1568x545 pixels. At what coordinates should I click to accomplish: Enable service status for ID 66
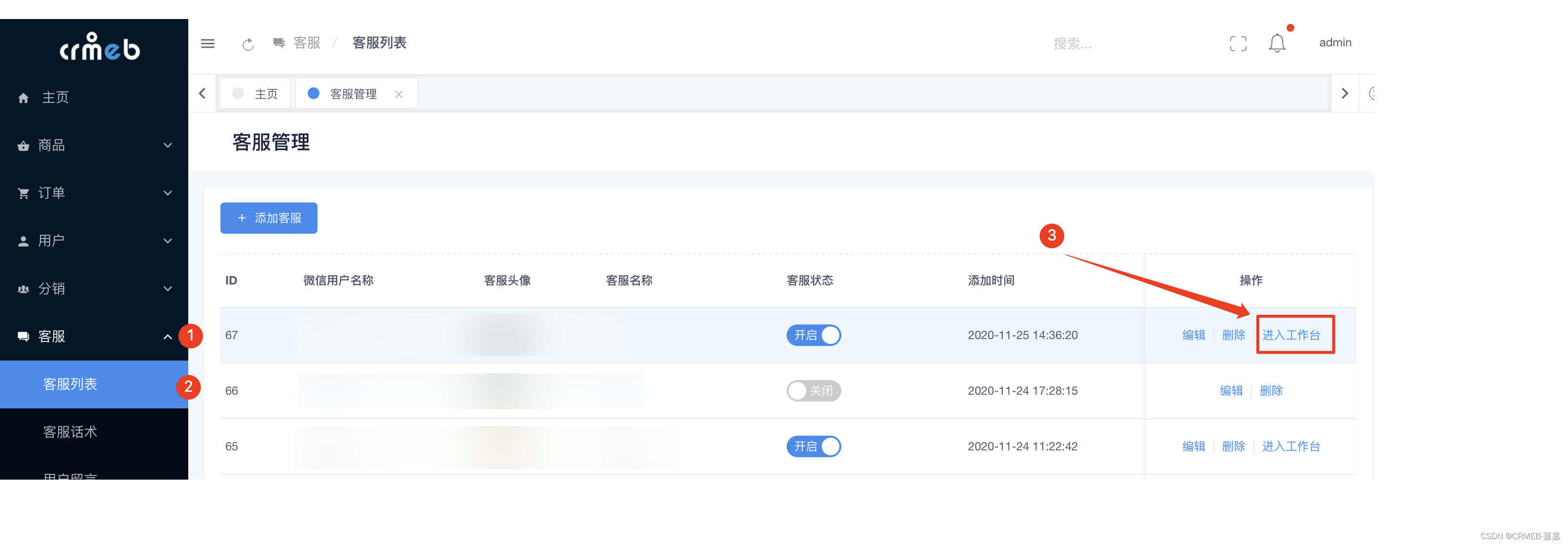click(x=813, y=390)
